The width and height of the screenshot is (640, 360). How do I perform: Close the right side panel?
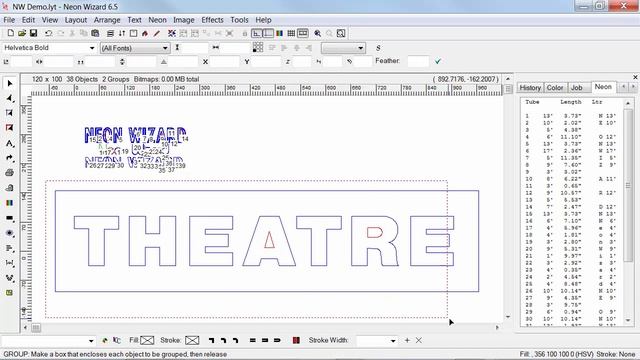pyautogui.click(x=635, y=77)
